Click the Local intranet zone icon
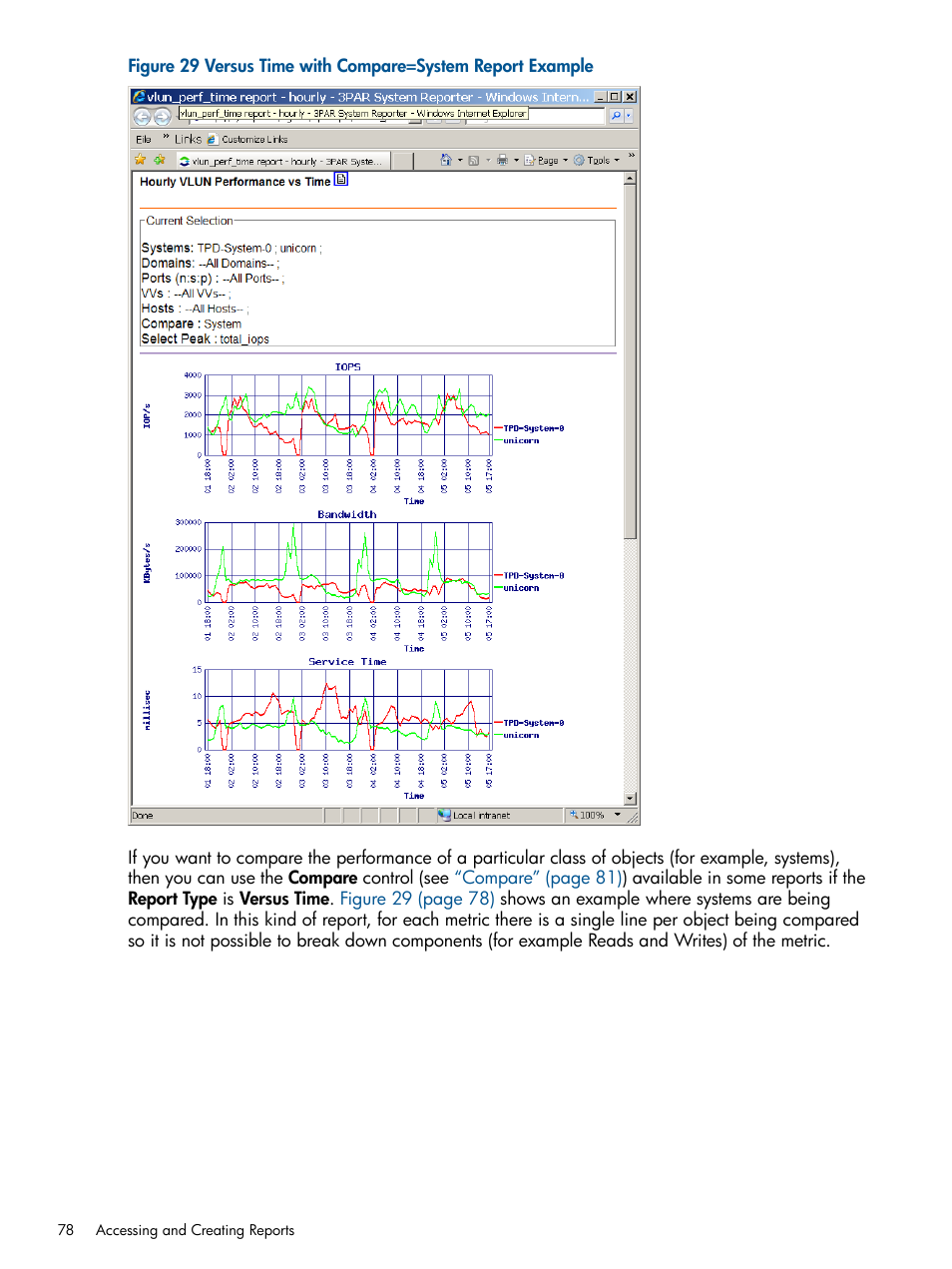Screen dimensions: 952x1269 click(x=444, y=815)
